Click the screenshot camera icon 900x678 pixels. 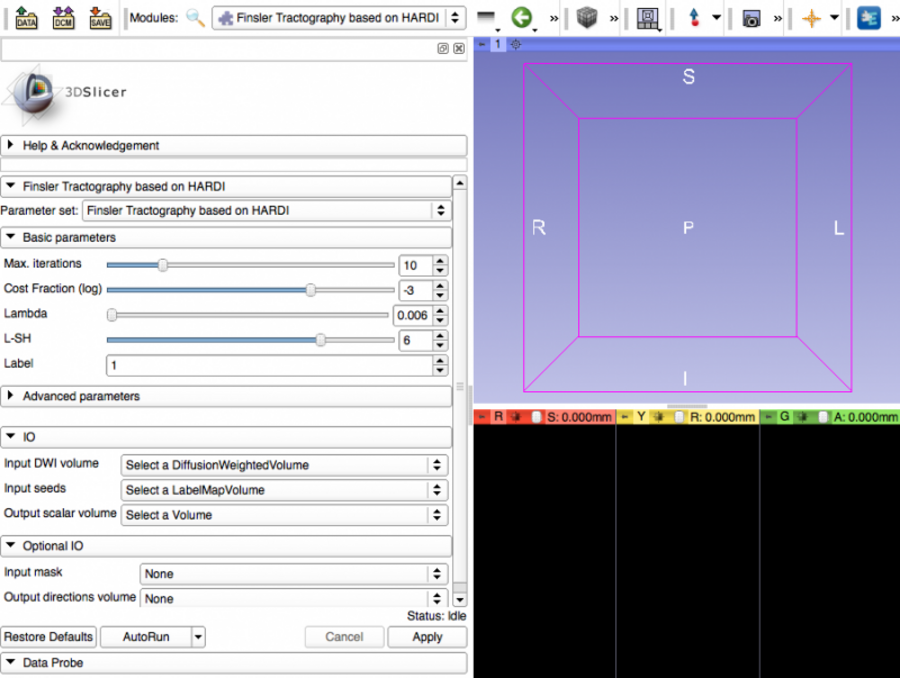point(751,18)
